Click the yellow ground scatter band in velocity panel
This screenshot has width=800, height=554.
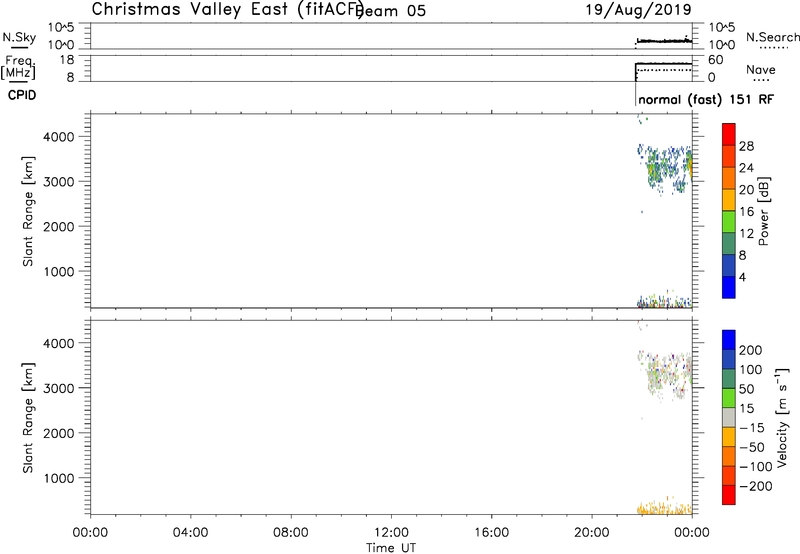[x=664, y=508]
